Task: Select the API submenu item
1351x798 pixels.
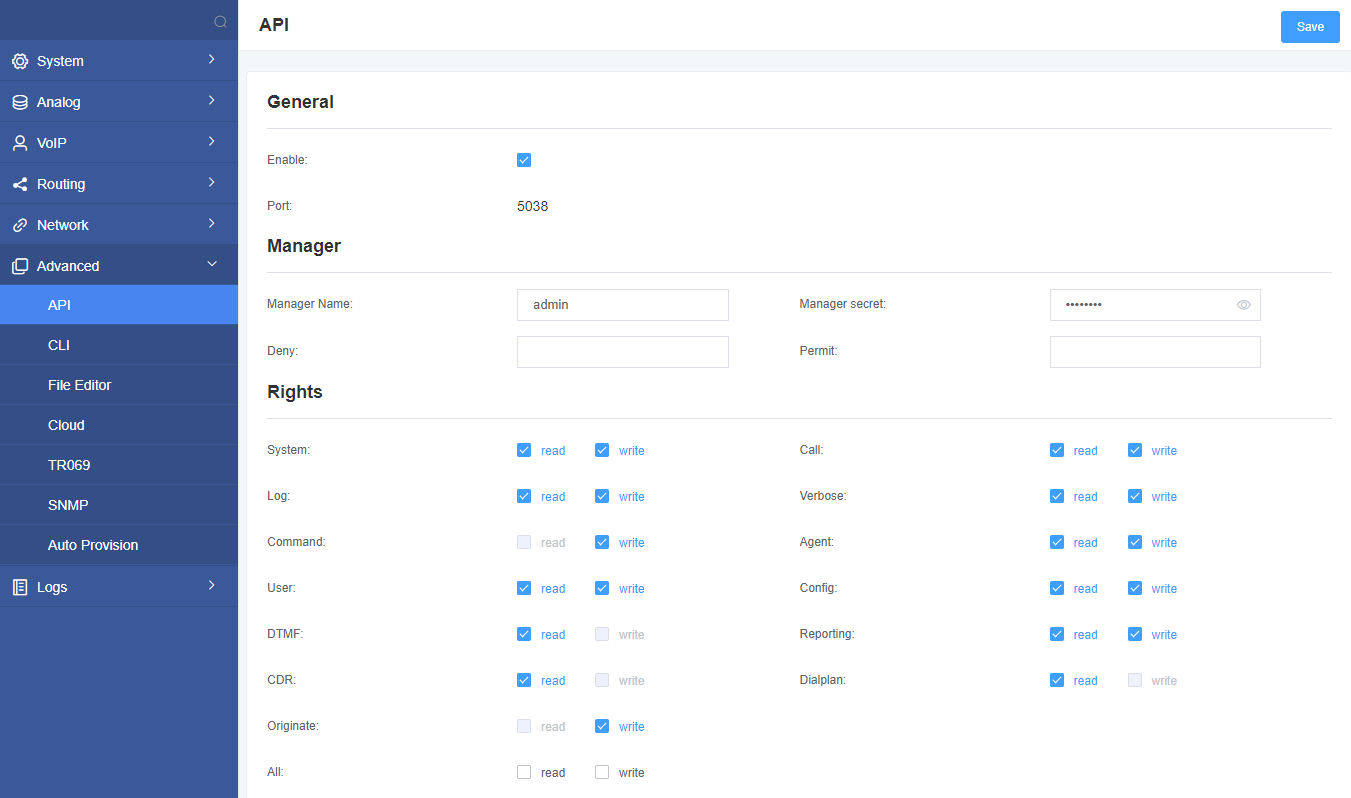Action: pyautogui.click(x=119, y=305)
